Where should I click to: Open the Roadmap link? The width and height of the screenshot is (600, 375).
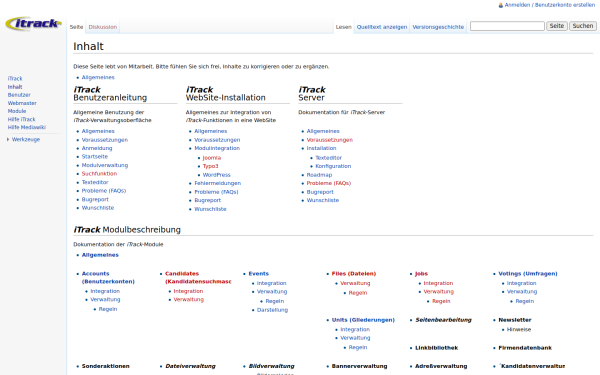coord(319,175)
